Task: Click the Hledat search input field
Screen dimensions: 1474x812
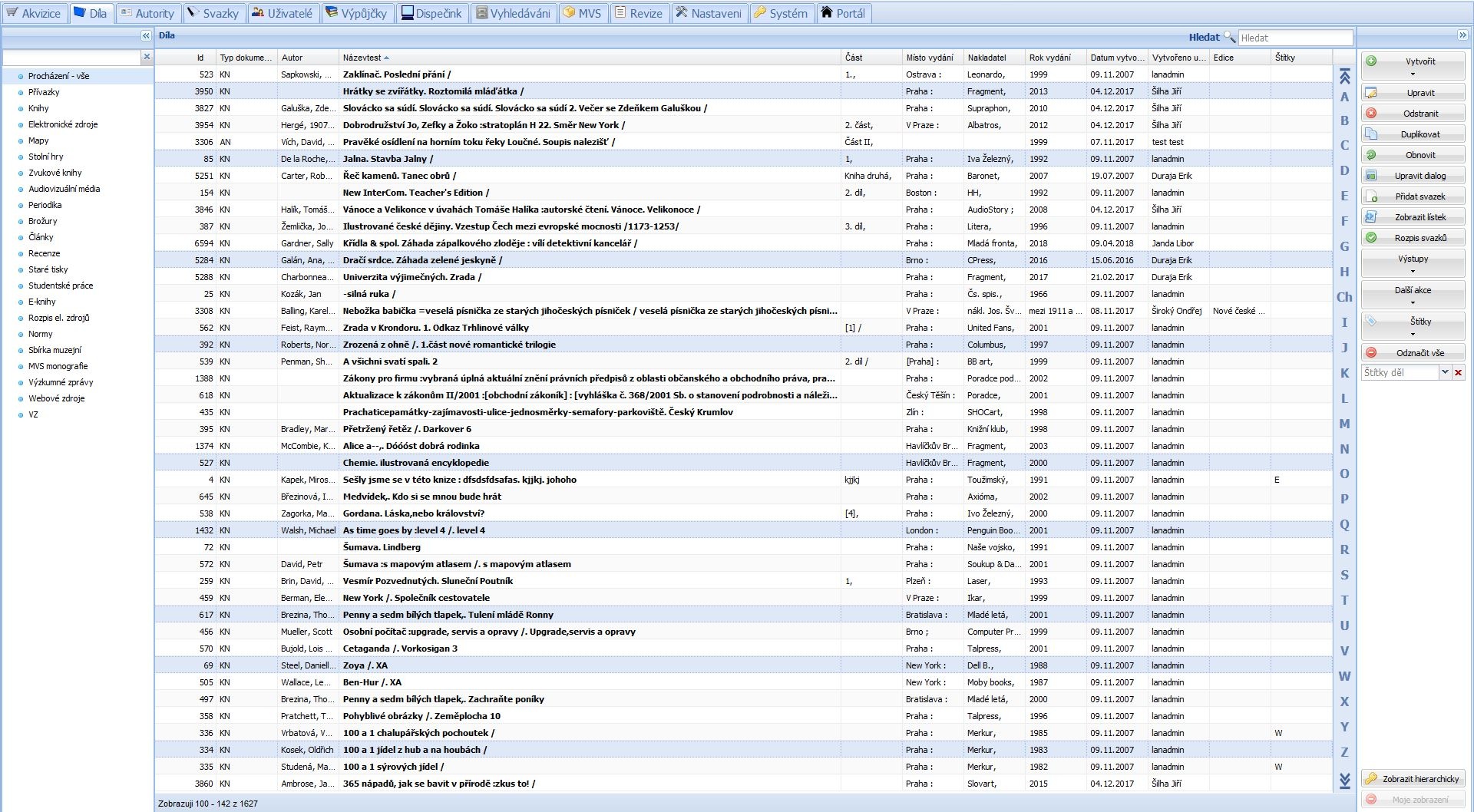Action: point(1294,38)
